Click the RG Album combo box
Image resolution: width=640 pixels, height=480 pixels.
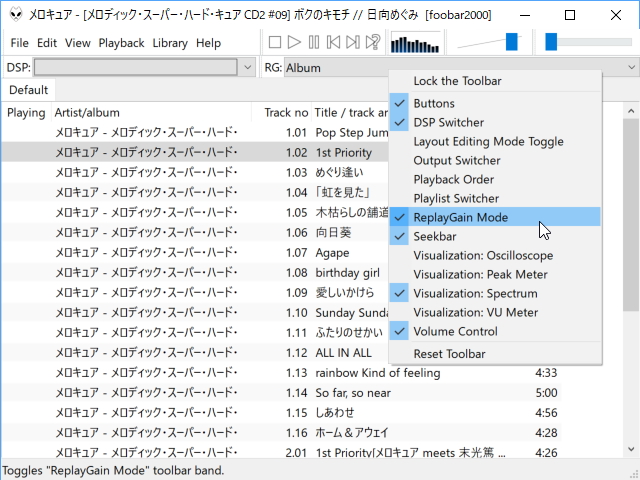[x=460, y=67]
